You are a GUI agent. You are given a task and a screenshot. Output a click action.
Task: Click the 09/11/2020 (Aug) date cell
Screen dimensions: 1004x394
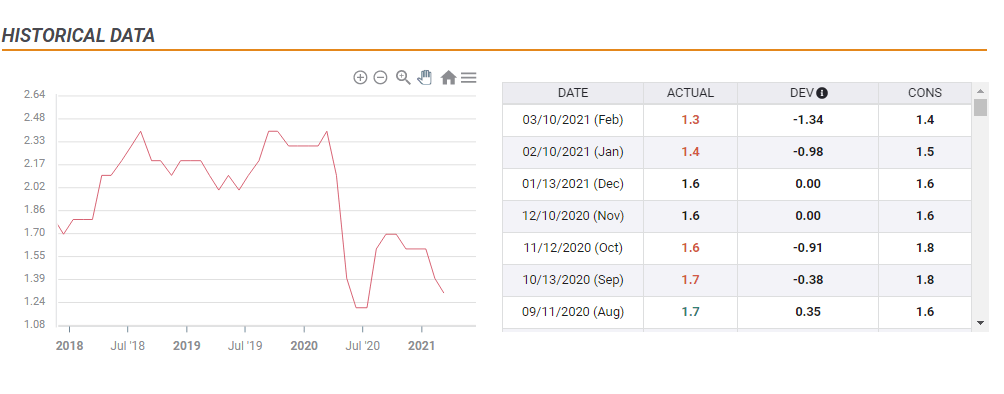click(572, 312)
